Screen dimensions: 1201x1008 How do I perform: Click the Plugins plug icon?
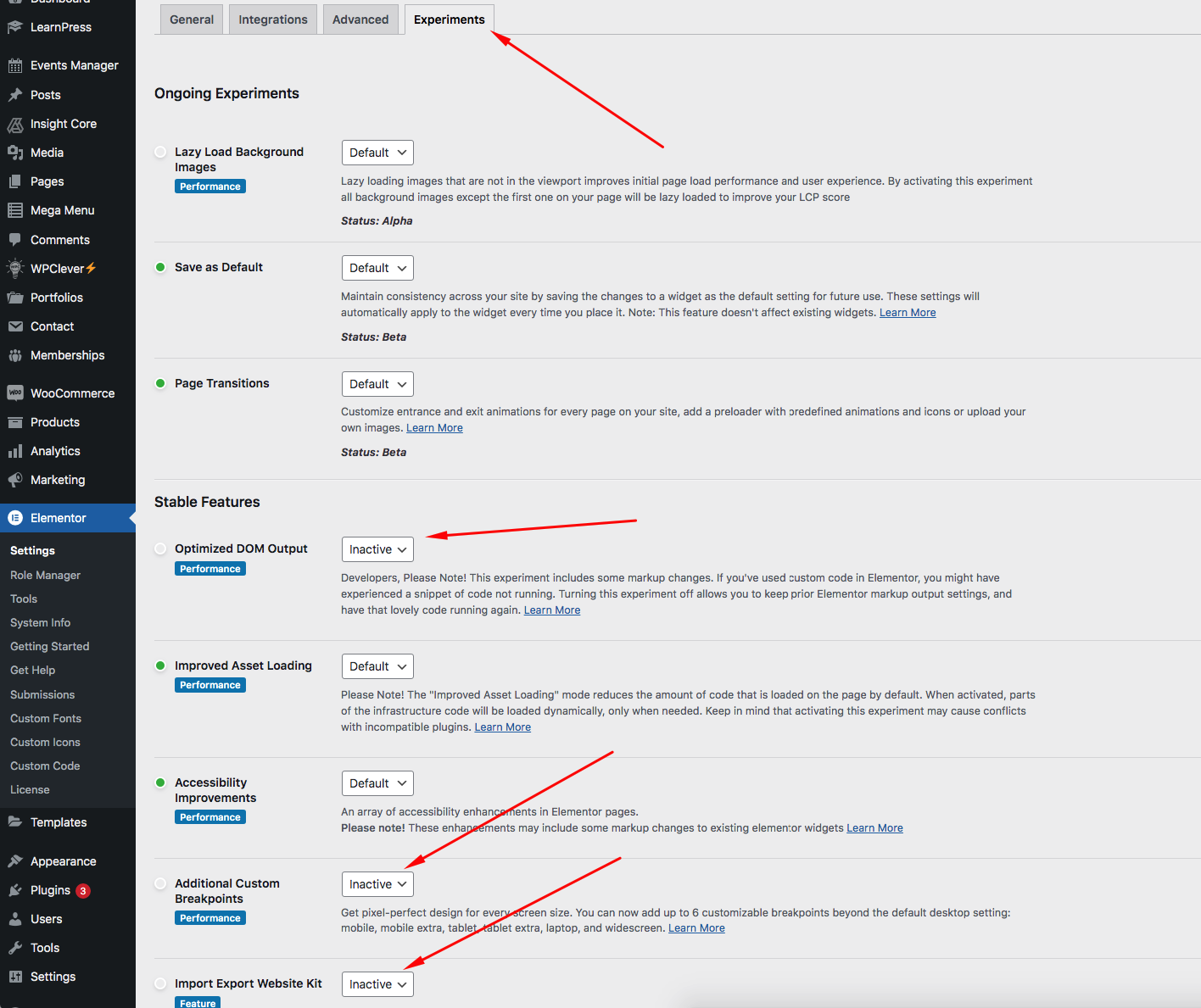pyautogui.click(x=15, y=890)
